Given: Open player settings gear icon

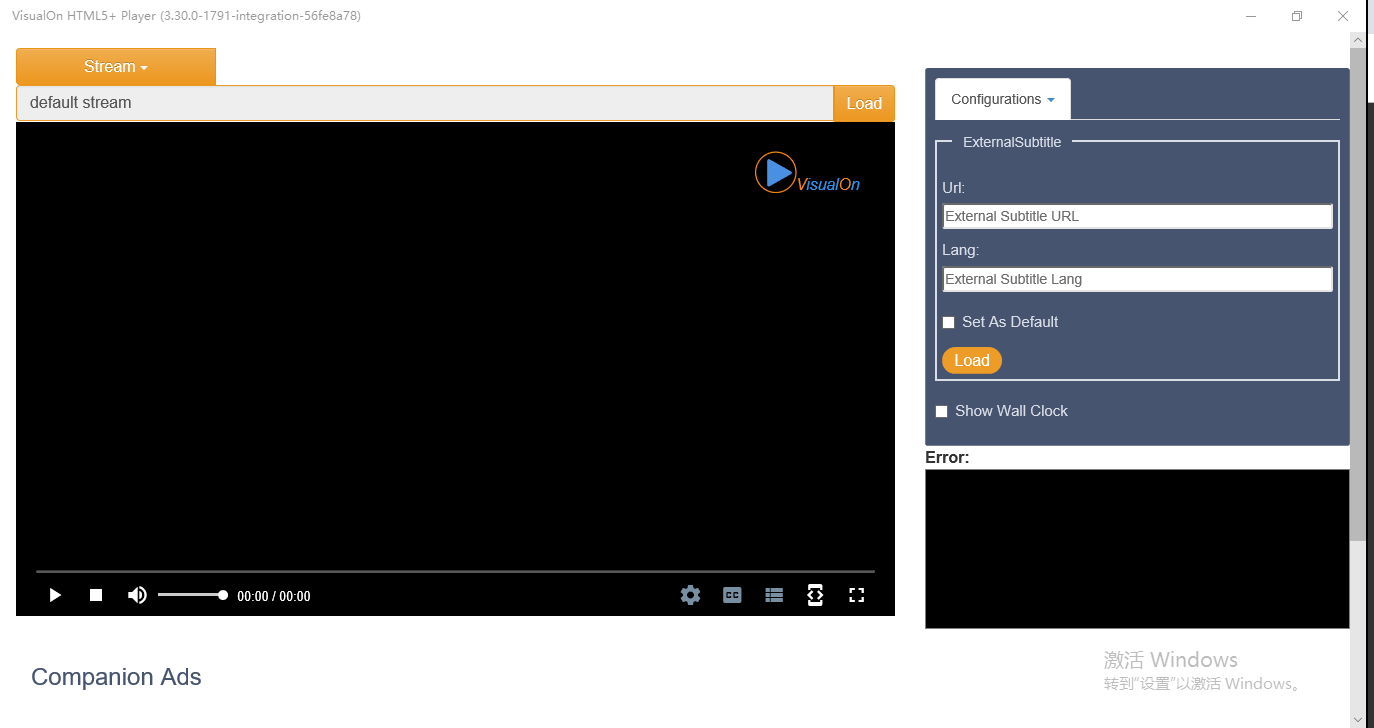Looking at the screenshot, I should tap(690, 595).
